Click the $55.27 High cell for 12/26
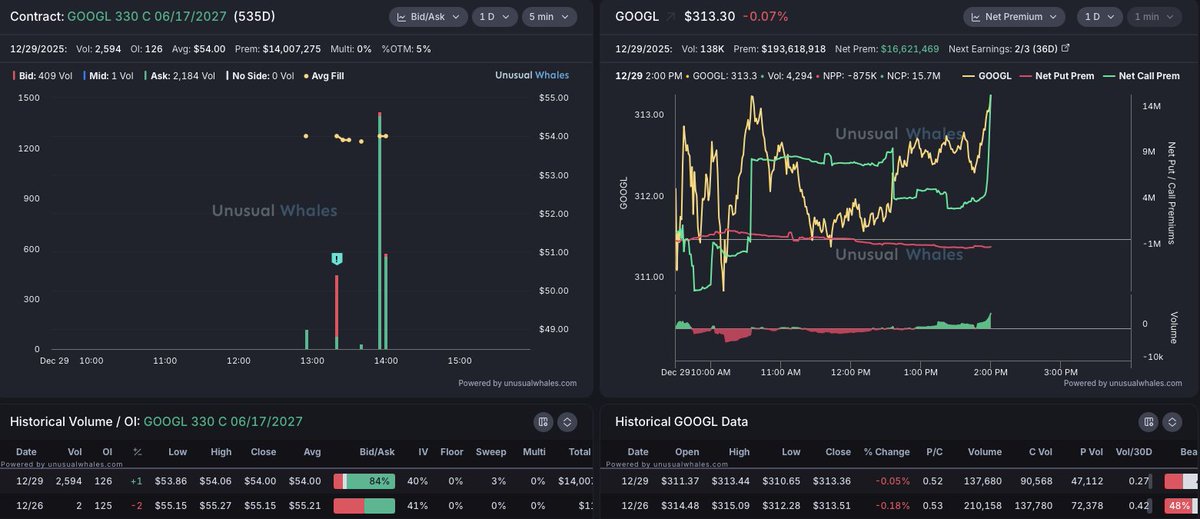Viewport: 1200px width, 519px height. click(x=218, y=505)
